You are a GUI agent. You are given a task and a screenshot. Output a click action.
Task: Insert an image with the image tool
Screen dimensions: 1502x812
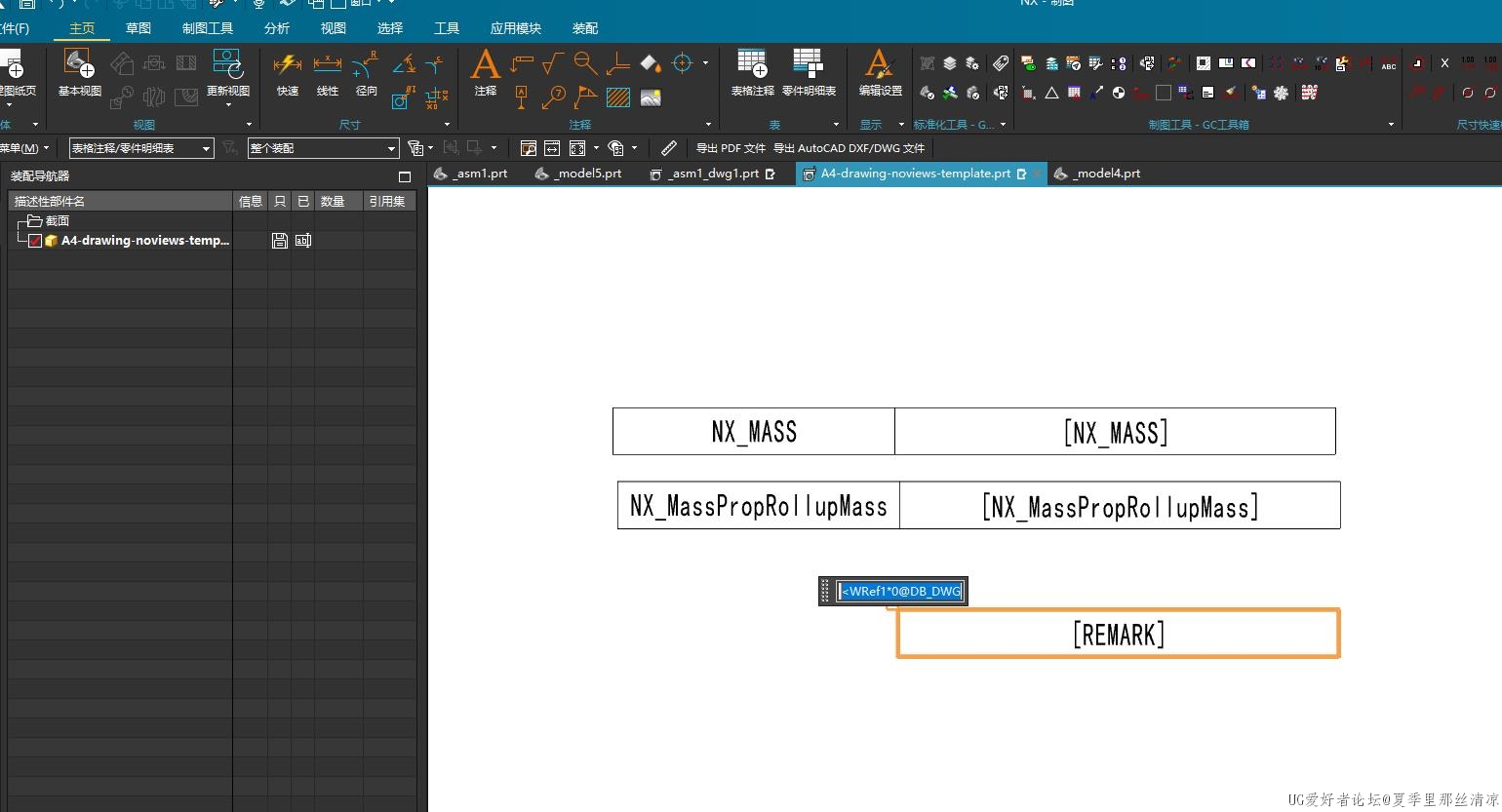tap(651, 97)
